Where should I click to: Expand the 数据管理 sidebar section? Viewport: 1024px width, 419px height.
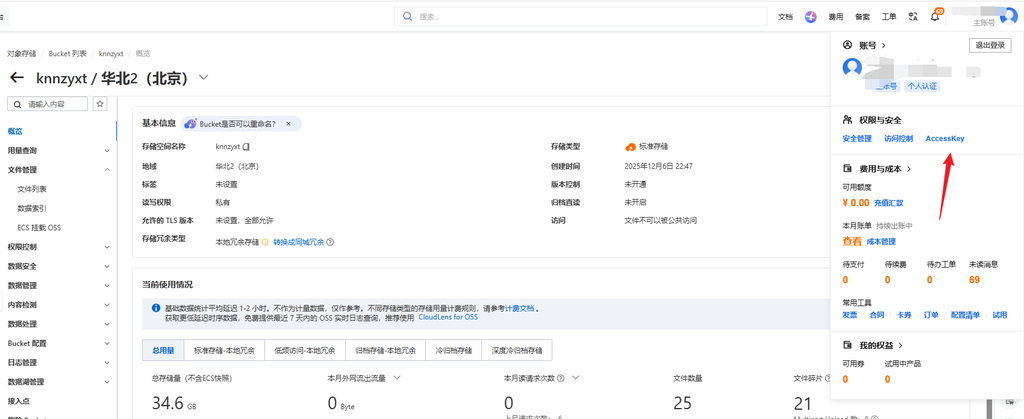(x=107, y=286)
